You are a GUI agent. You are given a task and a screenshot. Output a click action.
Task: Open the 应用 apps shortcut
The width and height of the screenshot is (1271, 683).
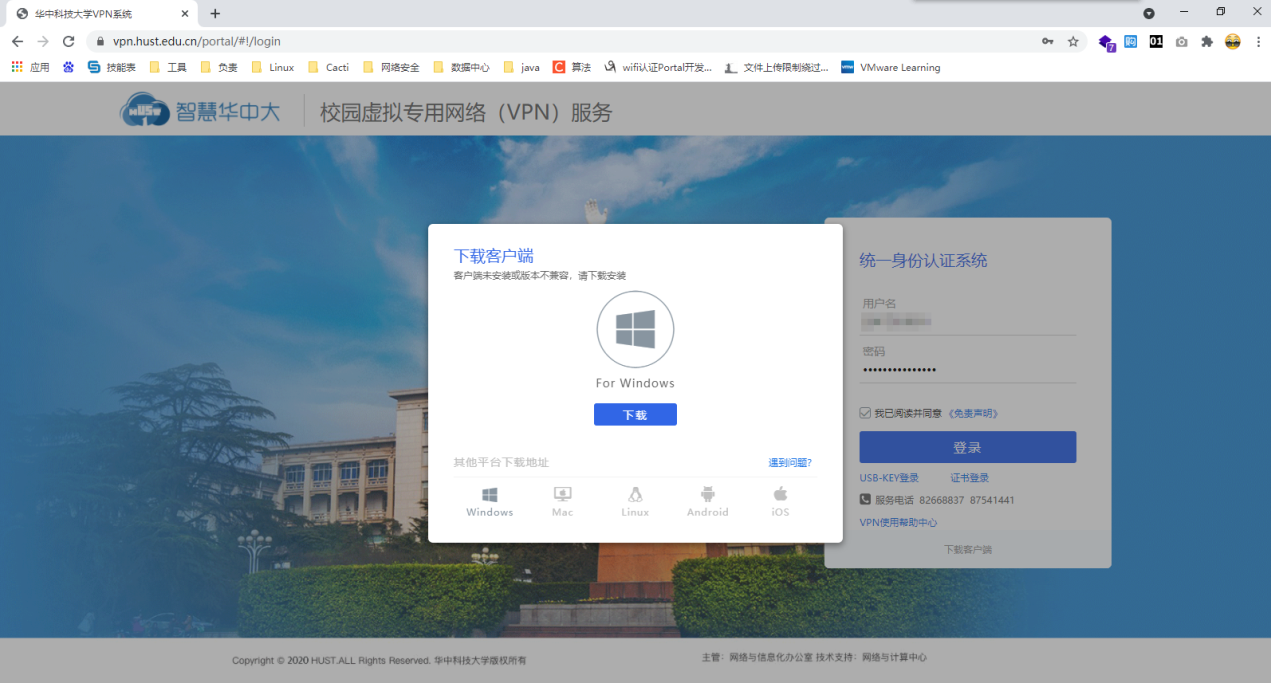pos(30,67)
